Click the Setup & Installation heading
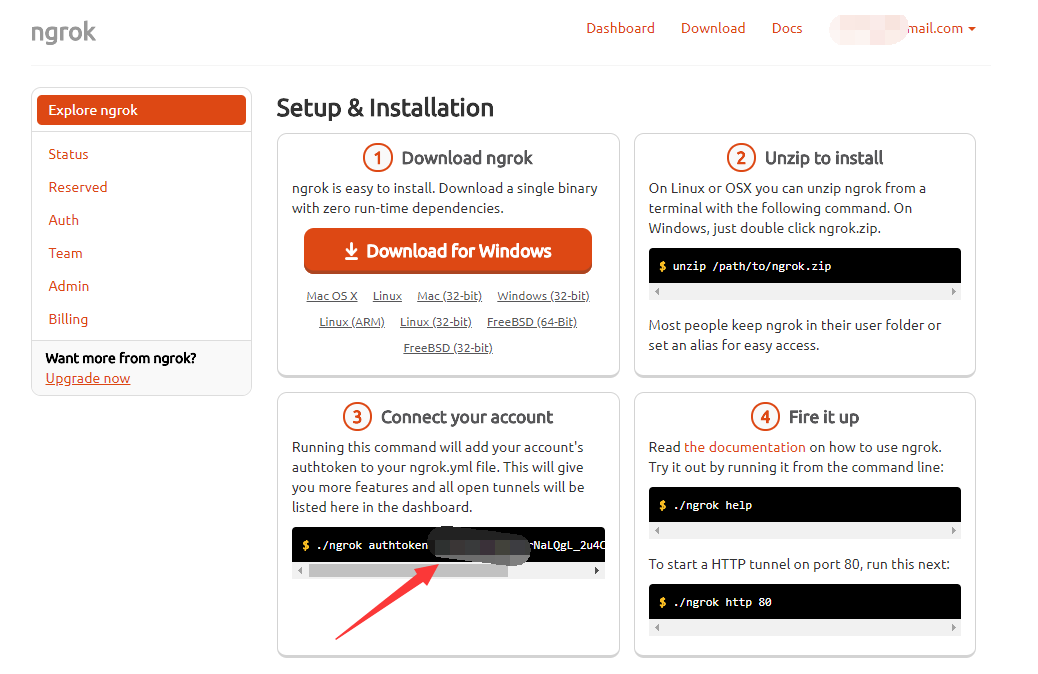Viewport: 1038px width, 674px height. click(385, 108)
